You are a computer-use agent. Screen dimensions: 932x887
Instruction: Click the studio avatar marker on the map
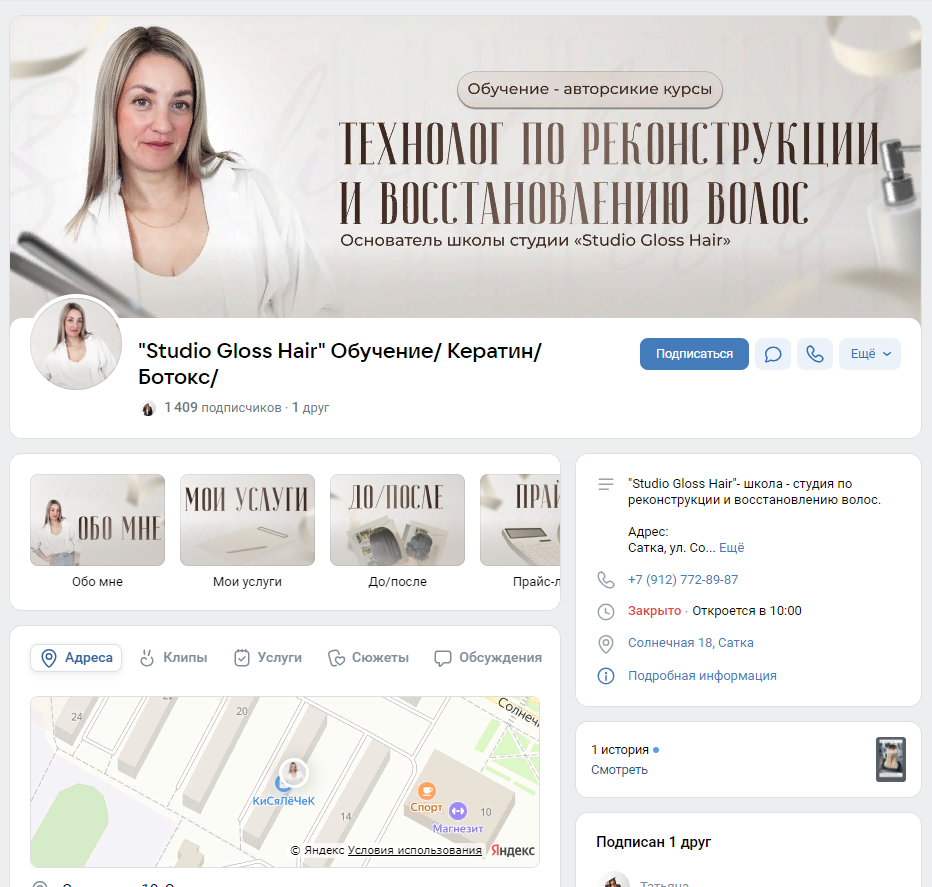coord(294,772)
